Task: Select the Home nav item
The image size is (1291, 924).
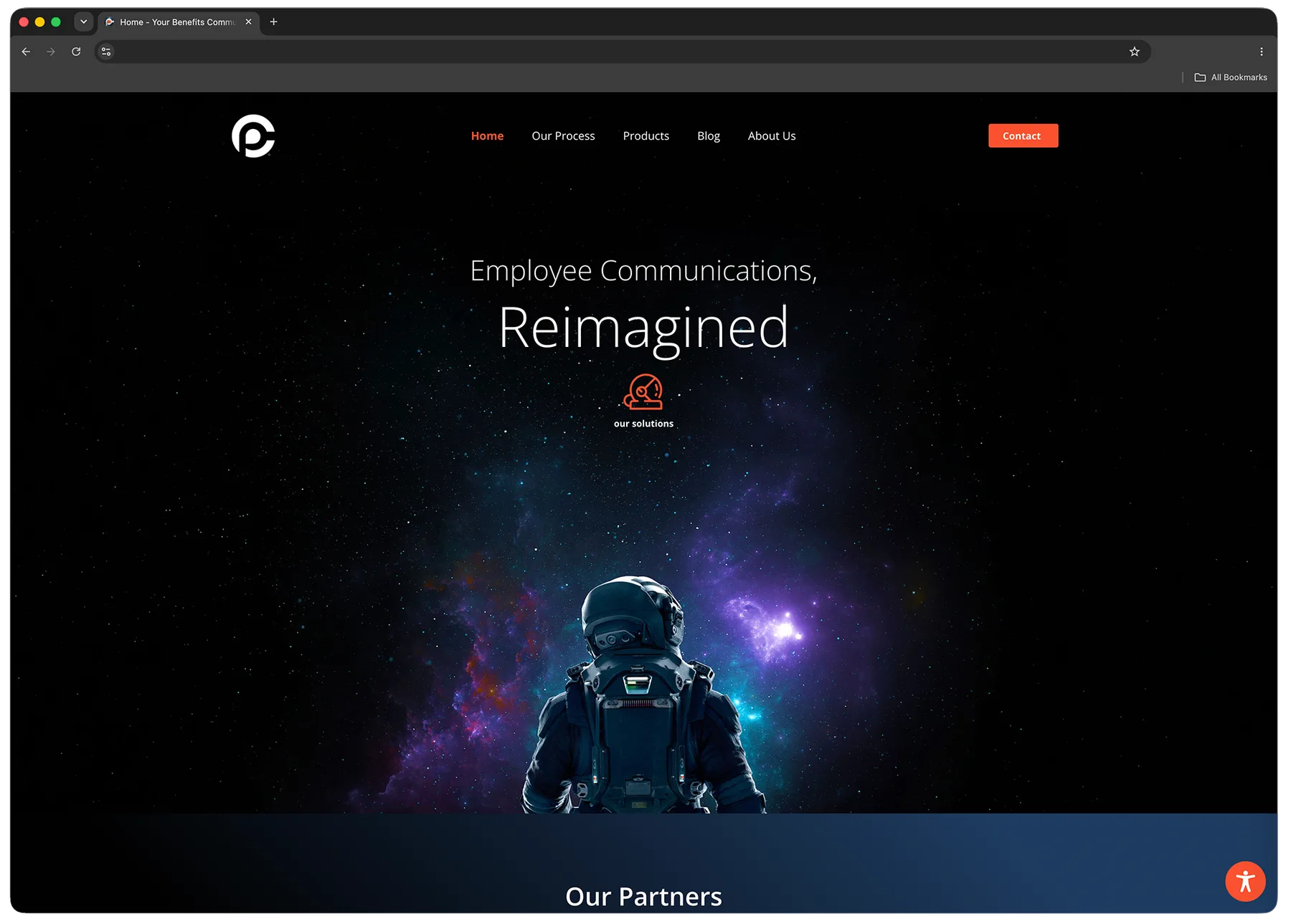Action: pyautogui.click(x=487, y=136)
